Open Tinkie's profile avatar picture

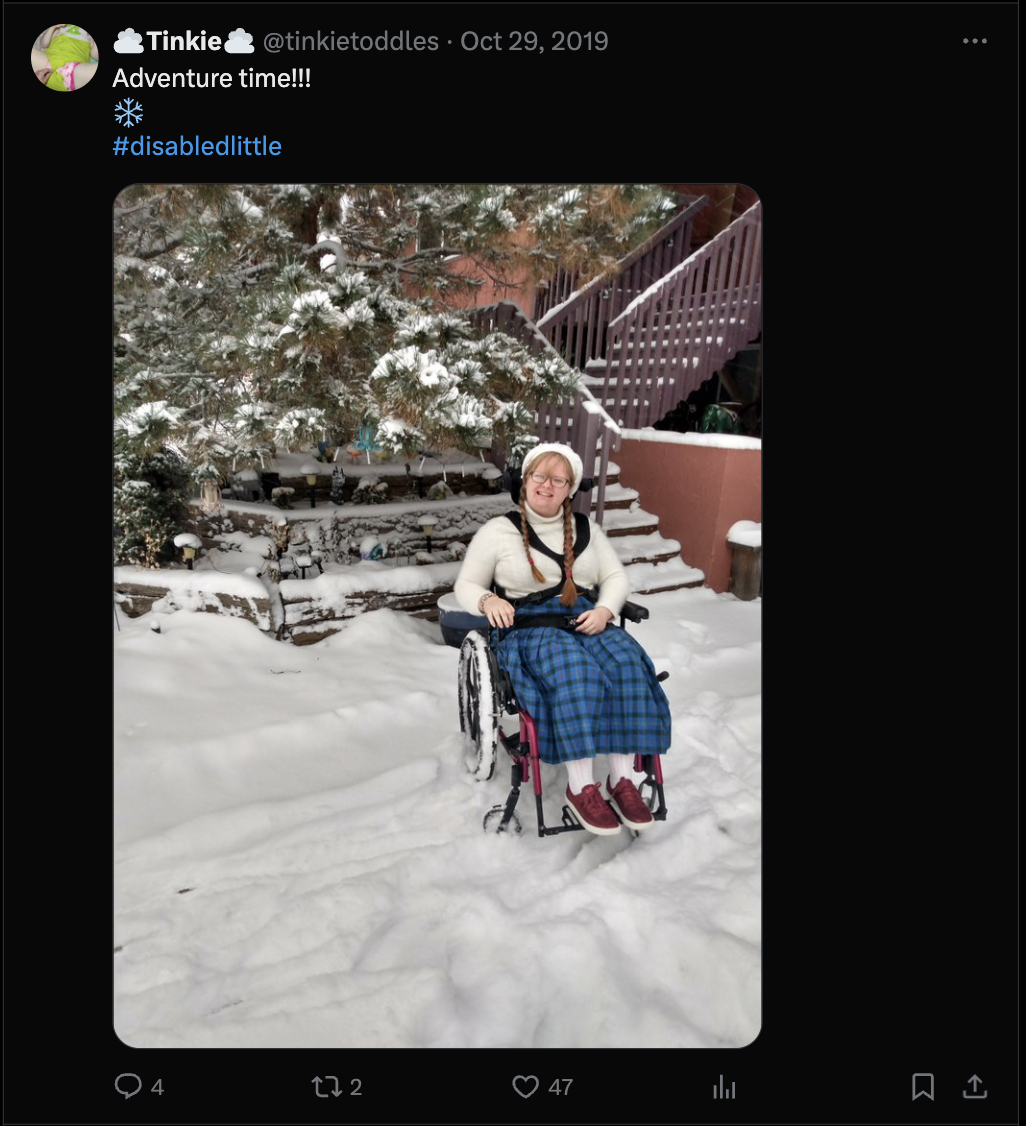(65, 57)
